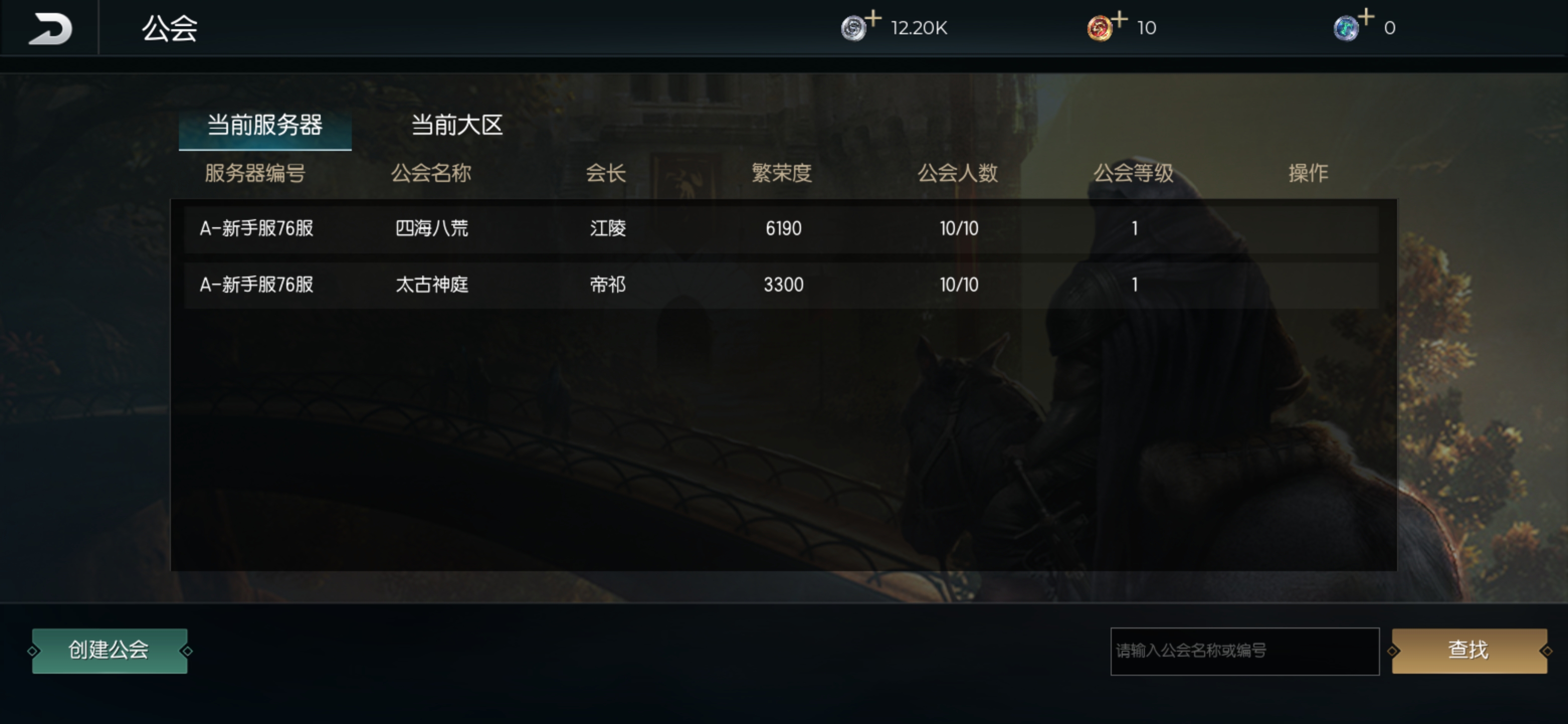Click the 创建公会 button
This screenshot has width=1568, height=724.
[110, 650]
